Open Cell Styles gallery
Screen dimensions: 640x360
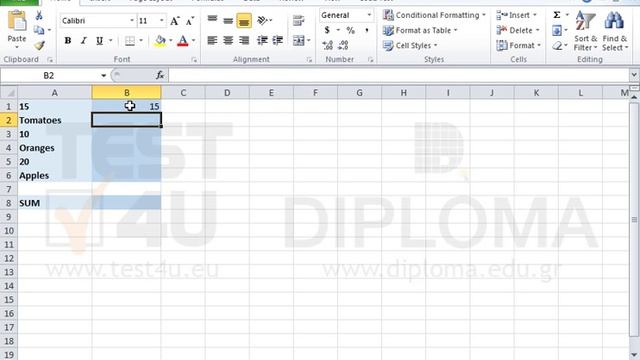[410, 45]
